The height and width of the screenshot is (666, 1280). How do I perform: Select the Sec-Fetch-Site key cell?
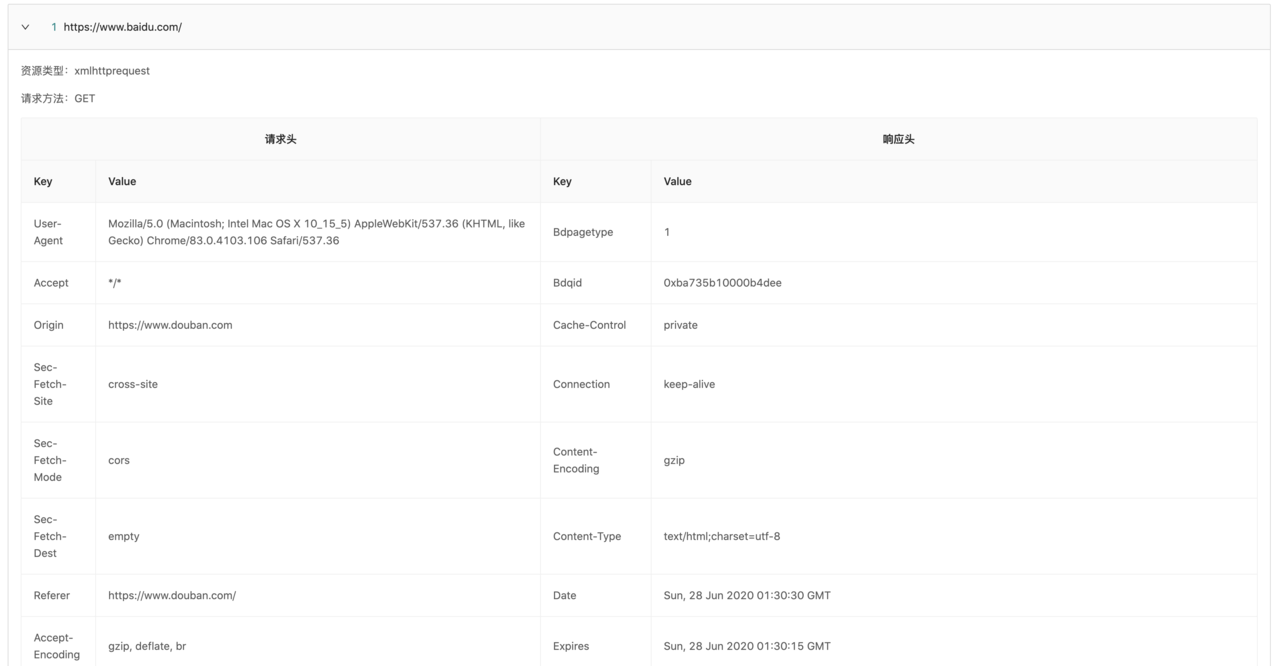point(59,384)
